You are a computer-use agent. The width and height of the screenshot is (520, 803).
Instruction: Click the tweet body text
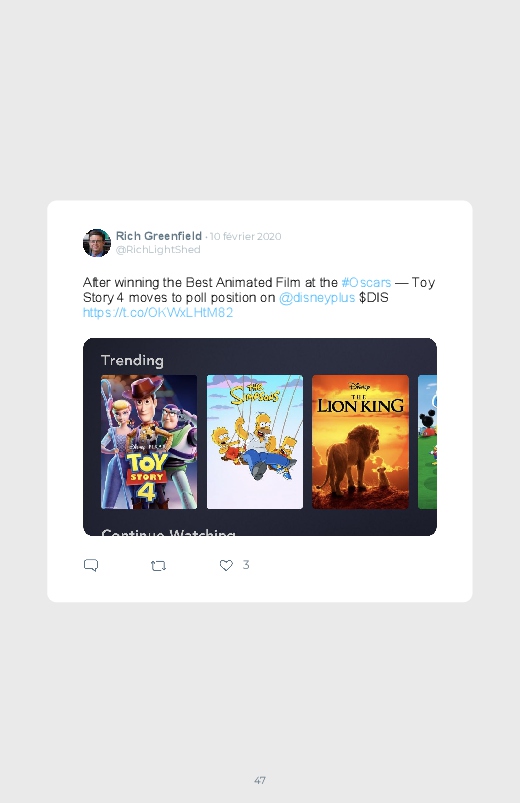click(x=259, y=298)
